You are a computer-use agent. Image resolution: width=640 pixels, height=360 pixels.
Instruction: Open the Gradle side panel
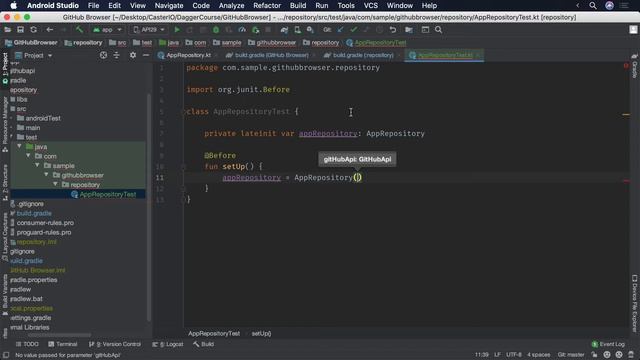tap(634, 67)
